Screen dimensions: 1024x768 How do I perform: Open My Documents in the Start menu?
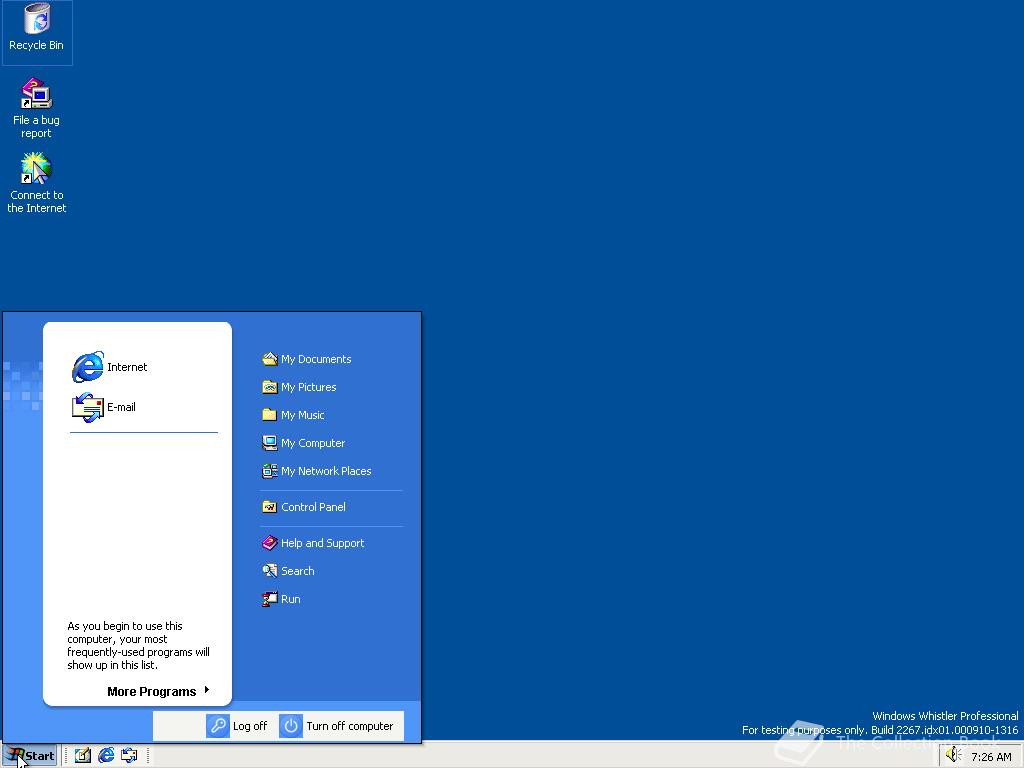pos(306,359)
